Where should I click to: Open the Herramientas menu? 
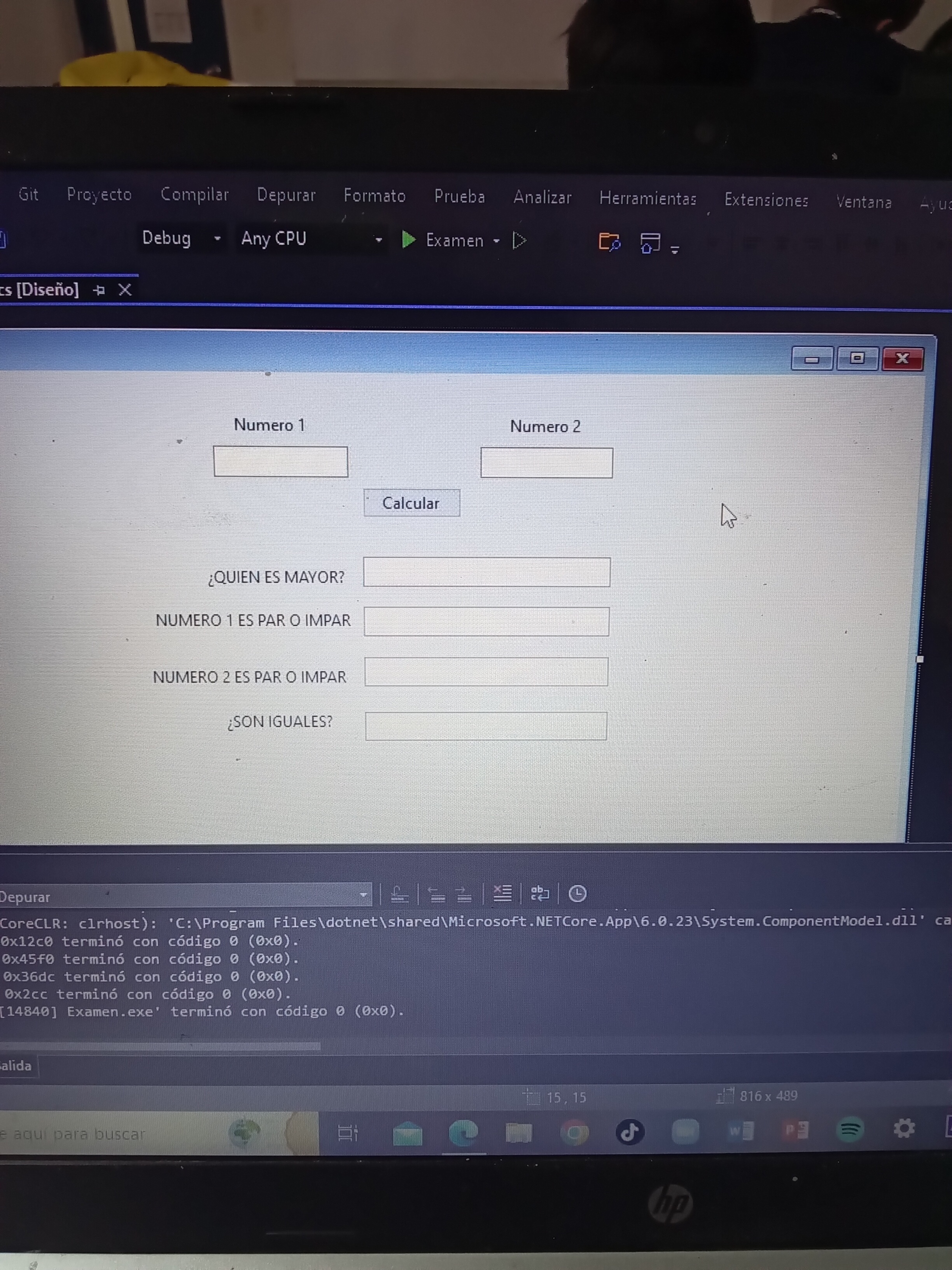click(x=647, y=198)
